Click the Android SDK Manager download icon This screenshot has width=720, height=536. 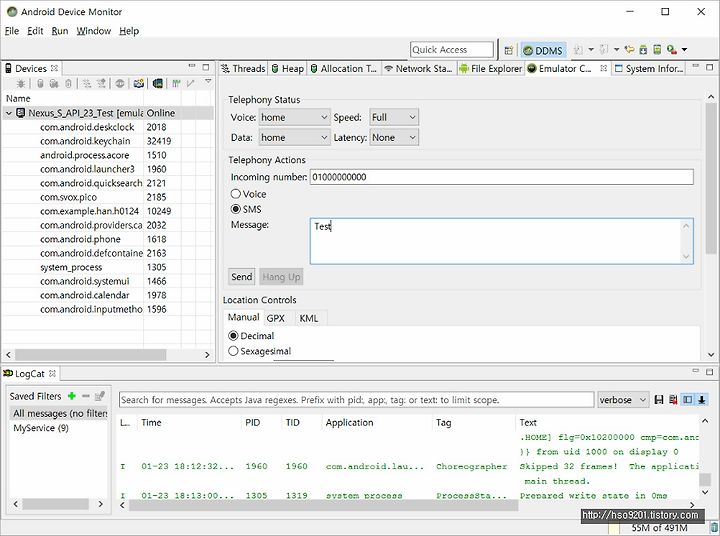[643, 49]
